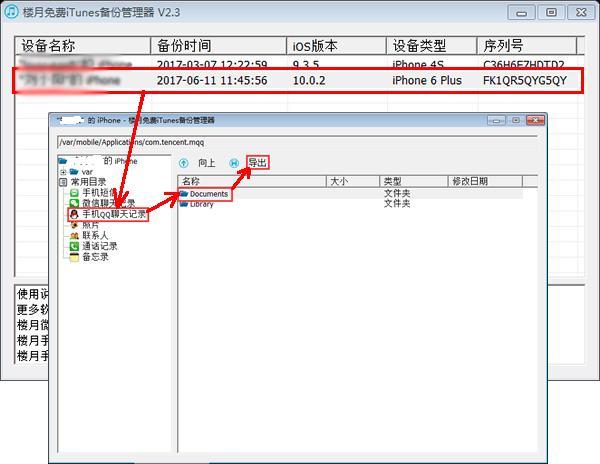
Task: Select the Documents folder row
Action: point(208,194)
